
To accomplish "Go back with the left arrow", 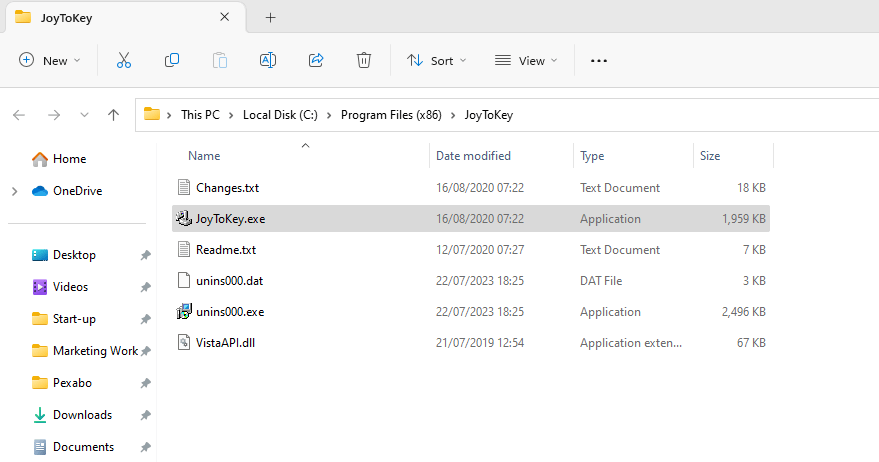I will tap(19, 115).
